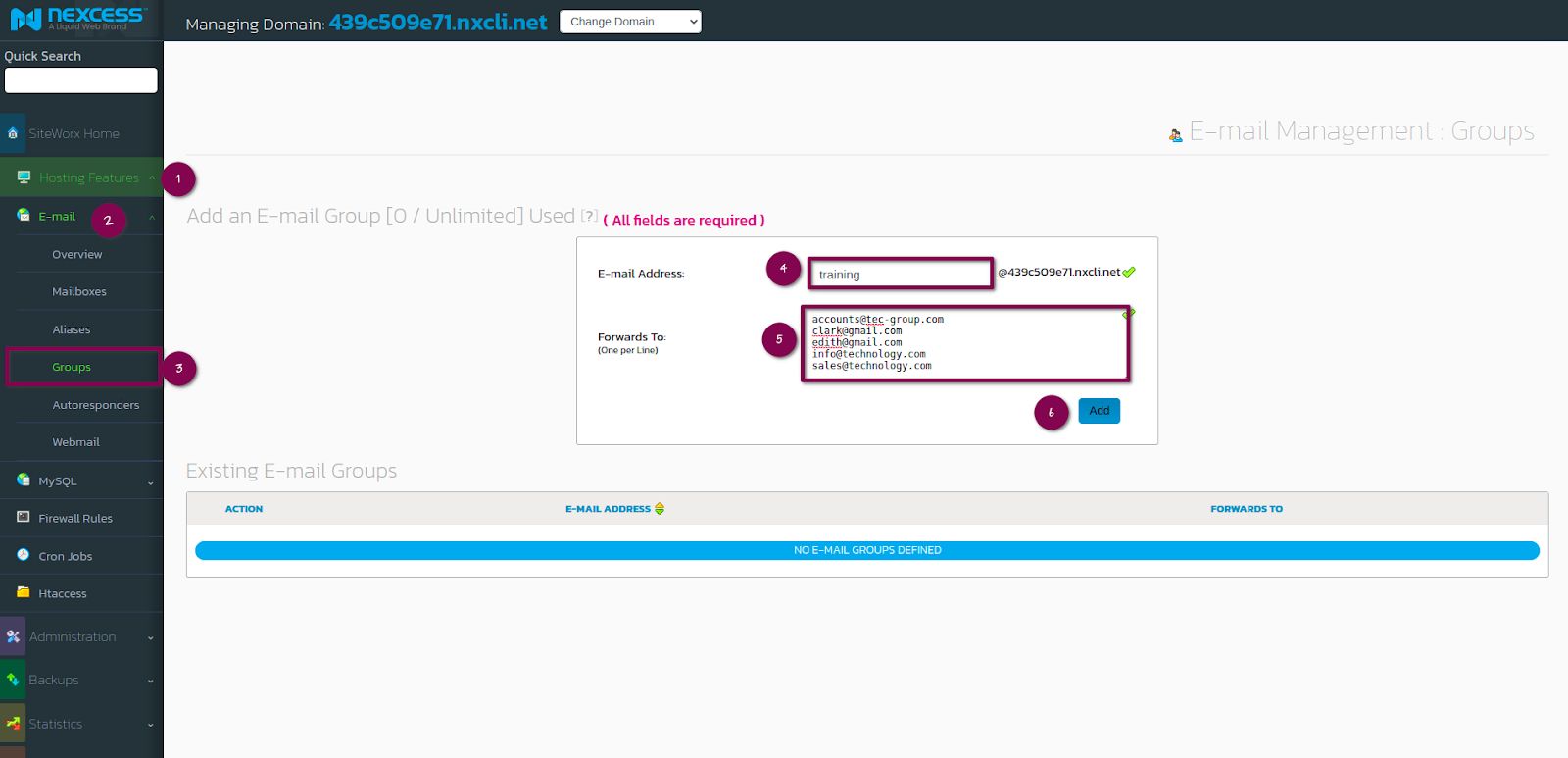Click the Hosting Features monitor icon
The image size is (1568, 758).
24,177
